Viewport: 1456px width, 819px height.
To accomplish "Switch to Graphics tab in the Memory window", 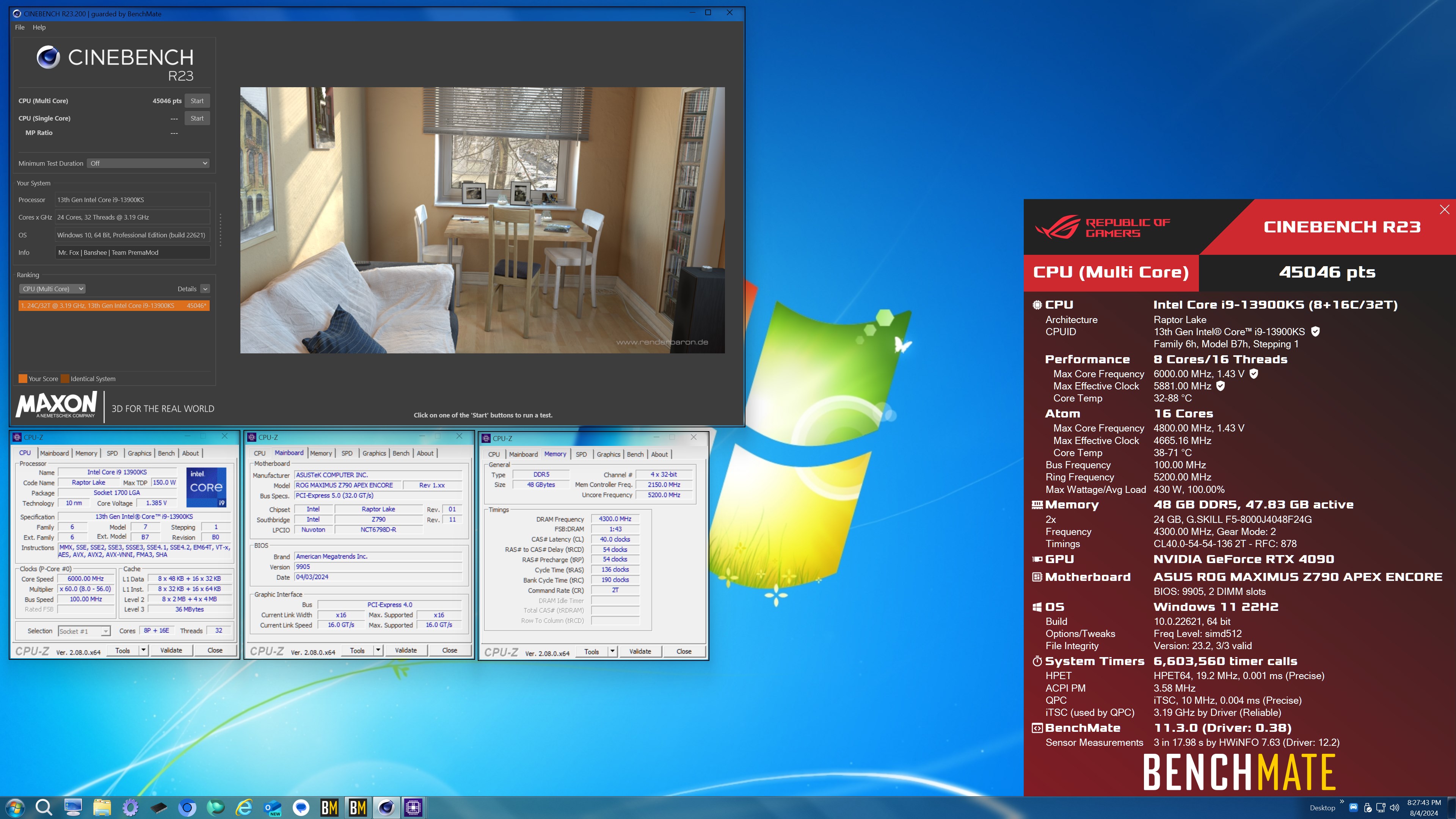I will click(608, 455).
